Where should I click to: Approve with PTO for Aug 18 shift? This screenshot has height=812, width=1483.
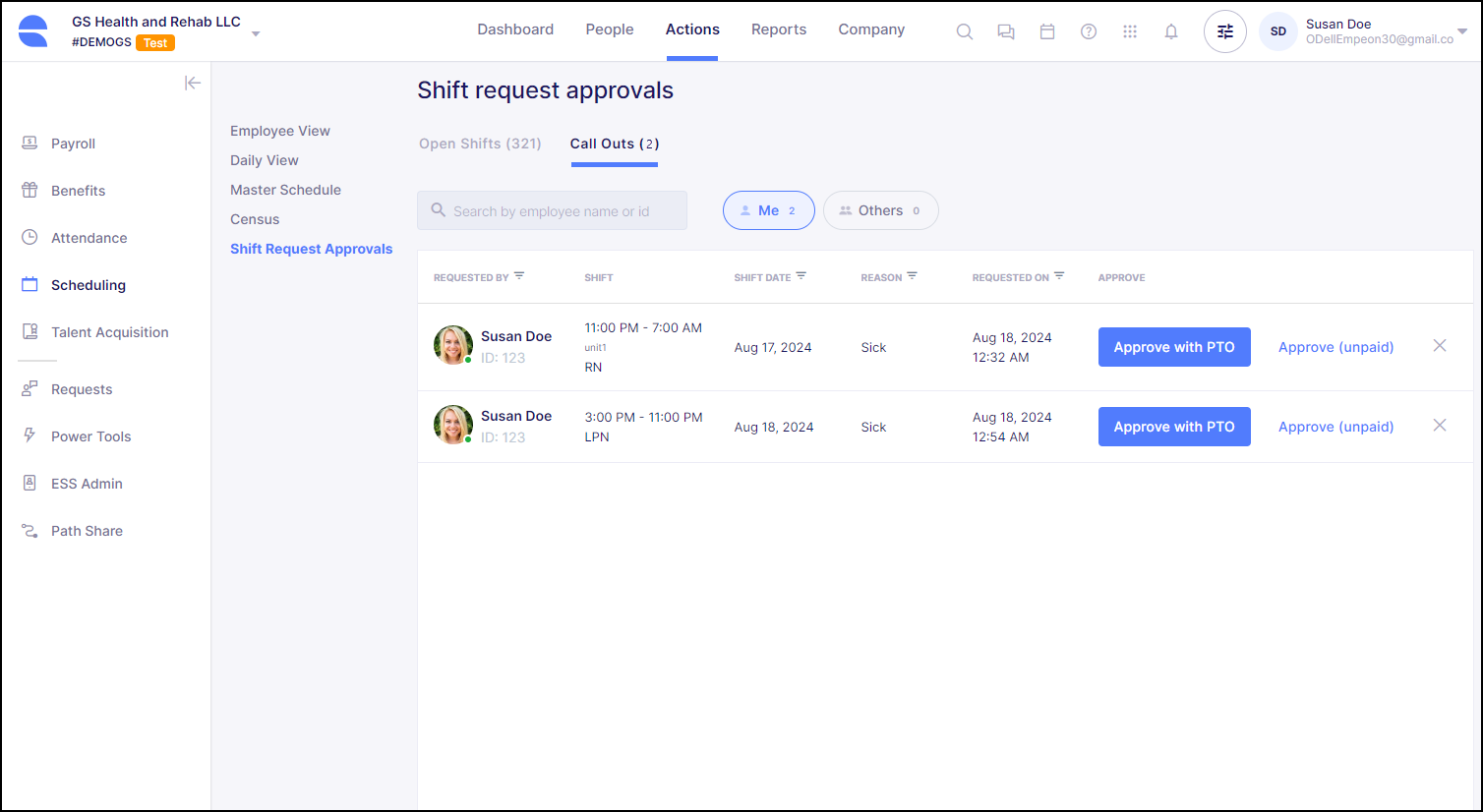[x=1174, y=427]
